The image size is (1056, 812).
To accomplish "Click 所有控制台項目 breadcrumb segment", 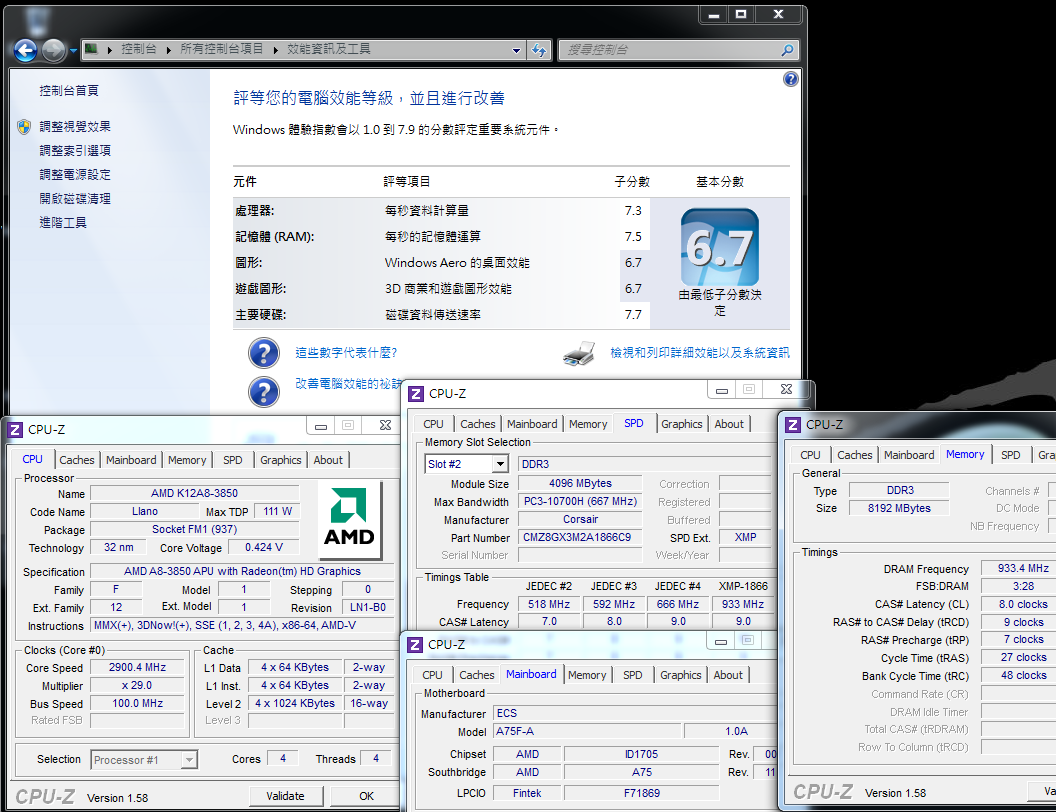I will [x=222, y=49].
